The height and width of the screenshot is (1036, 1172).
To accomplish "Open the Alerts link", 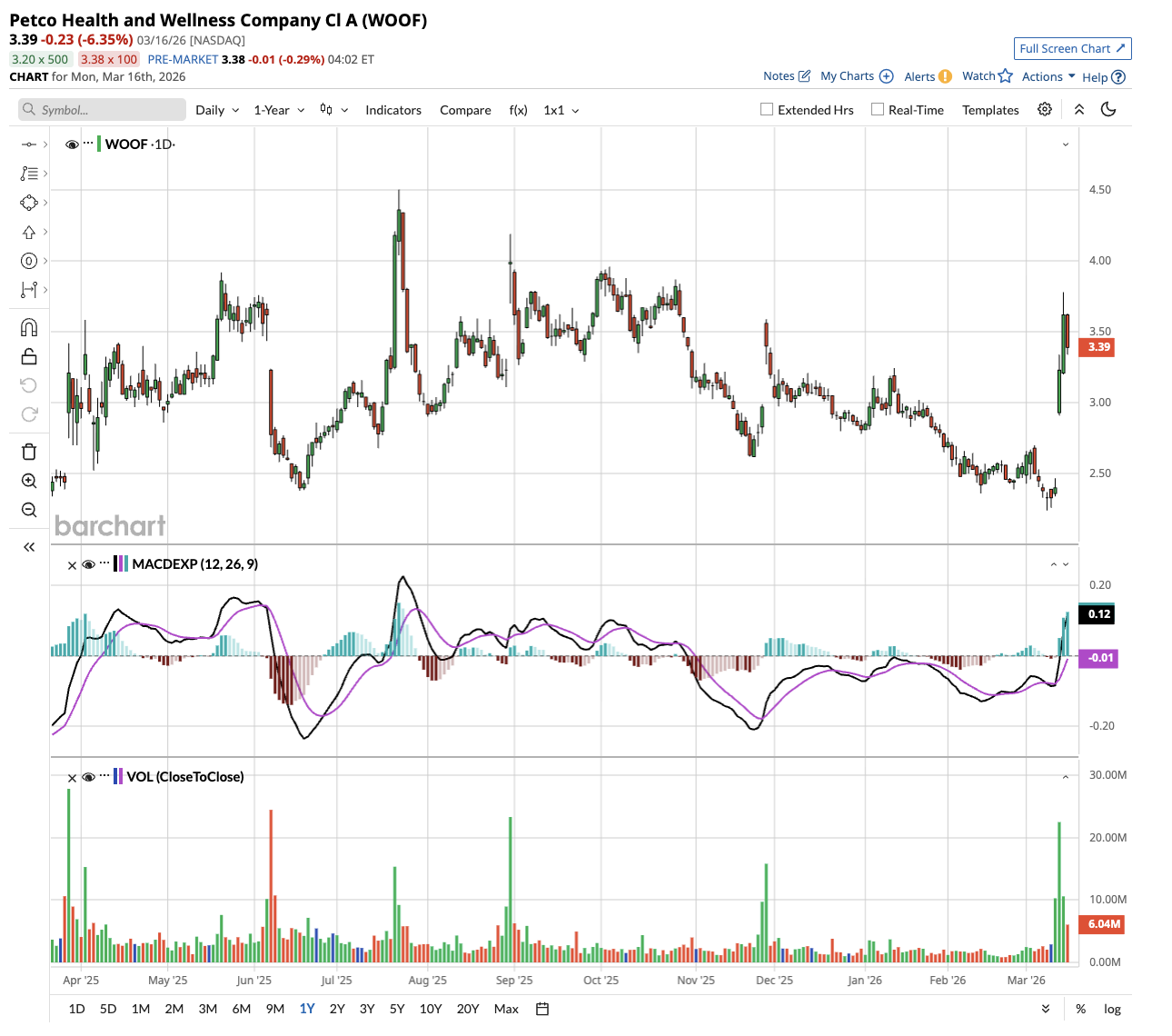I will 919,76.
